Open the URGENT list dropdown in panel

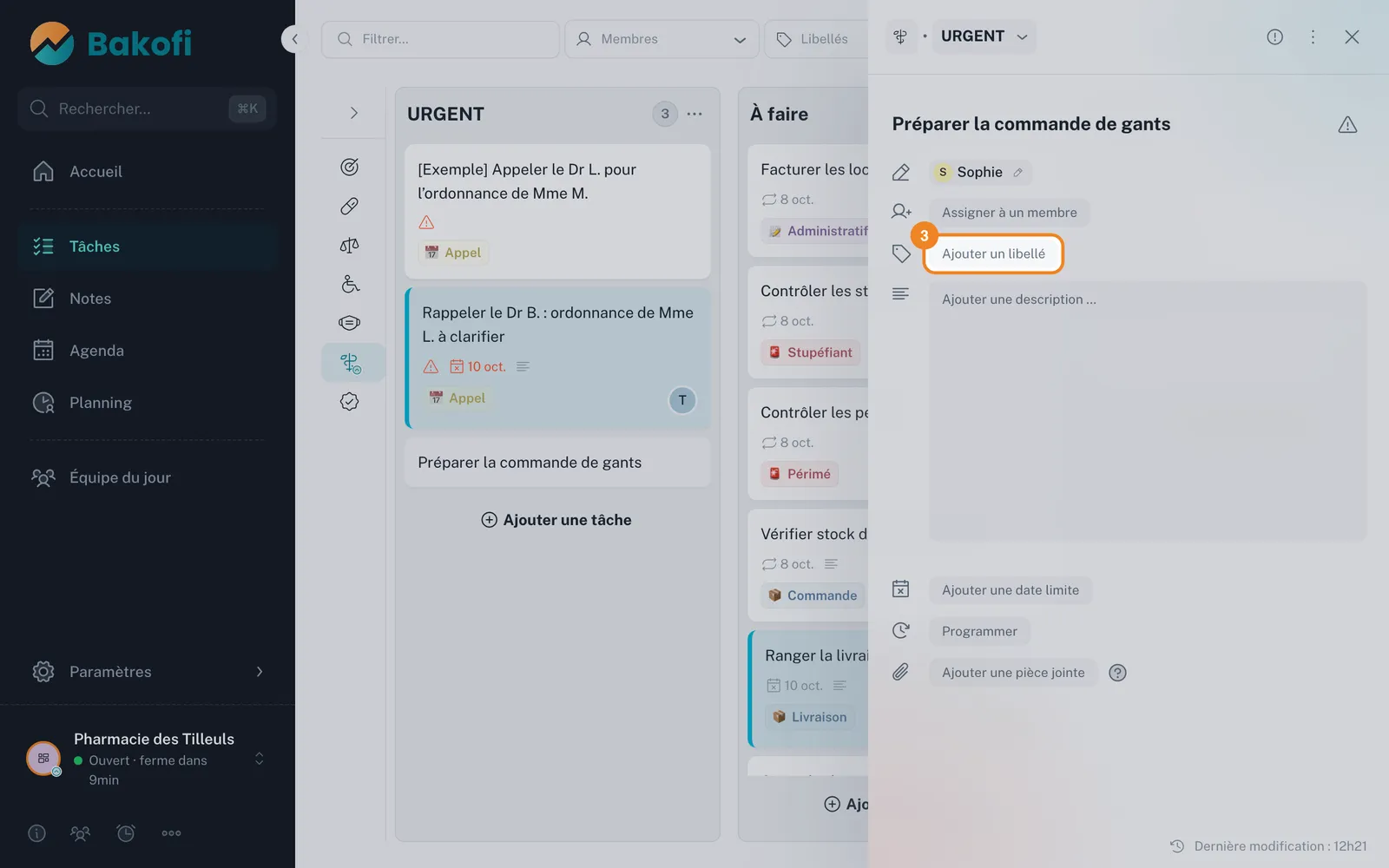[984, 36]
